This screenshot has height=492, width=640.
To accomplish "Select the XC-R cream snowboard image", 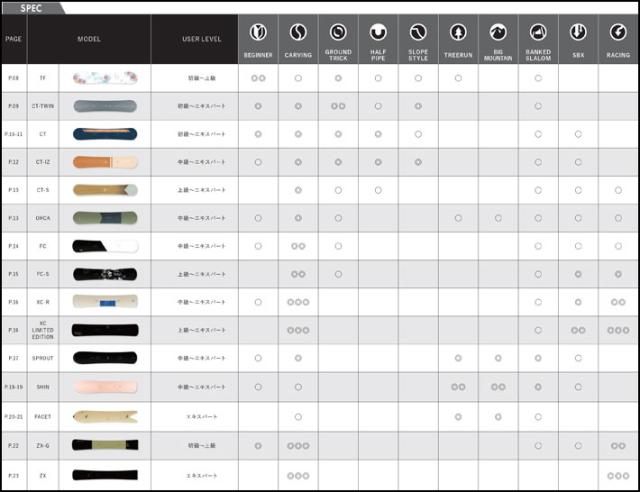I will [105, 302].
